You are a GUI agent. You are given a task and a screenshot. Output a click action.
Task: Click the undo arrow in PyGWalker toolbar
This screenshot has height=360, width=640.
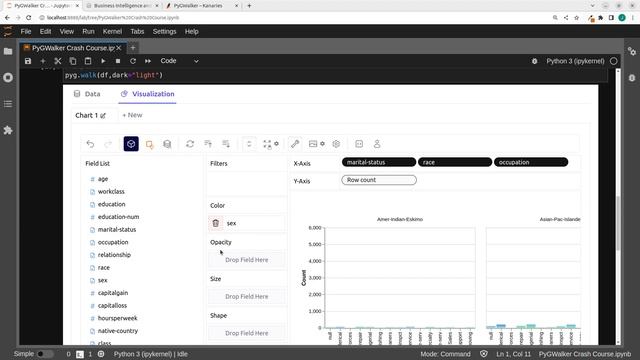pyautogui.click(x=90, y=144)
